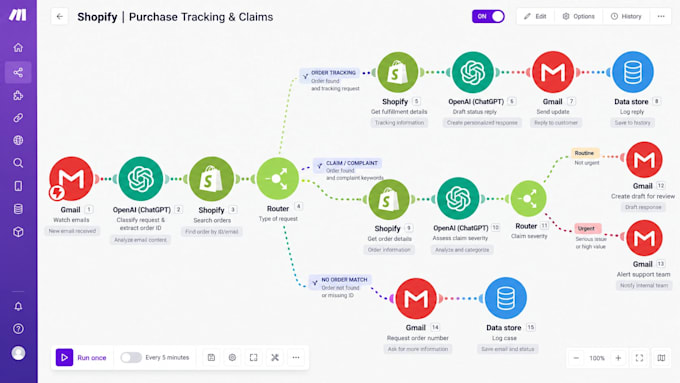Click the 100% zoom level
This screenshot has height=383, width=680.
597,358
